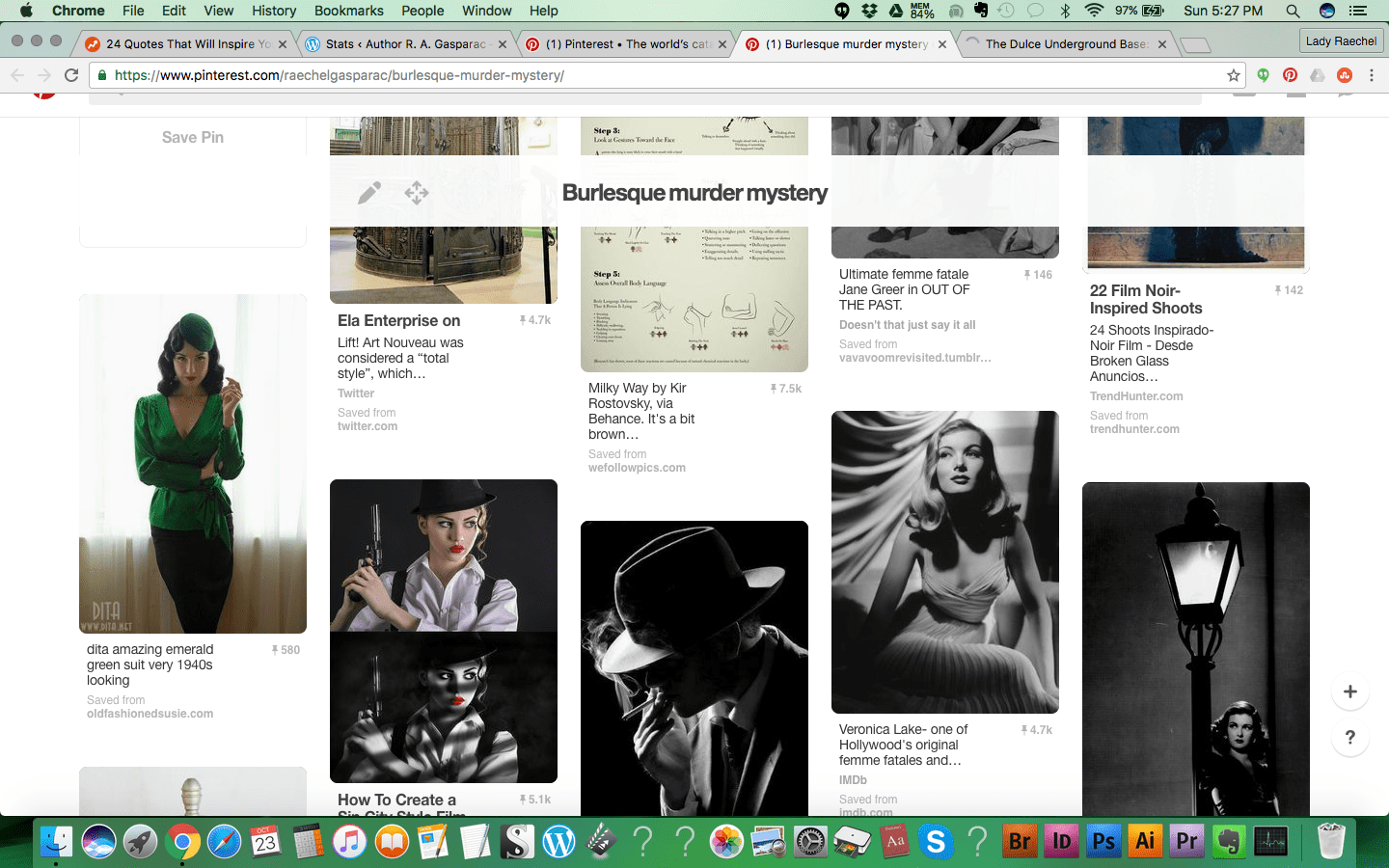Screen dimensions: 1389x868
Task: Open the Chrome three-dot menu
Action: pos(1372,75)
